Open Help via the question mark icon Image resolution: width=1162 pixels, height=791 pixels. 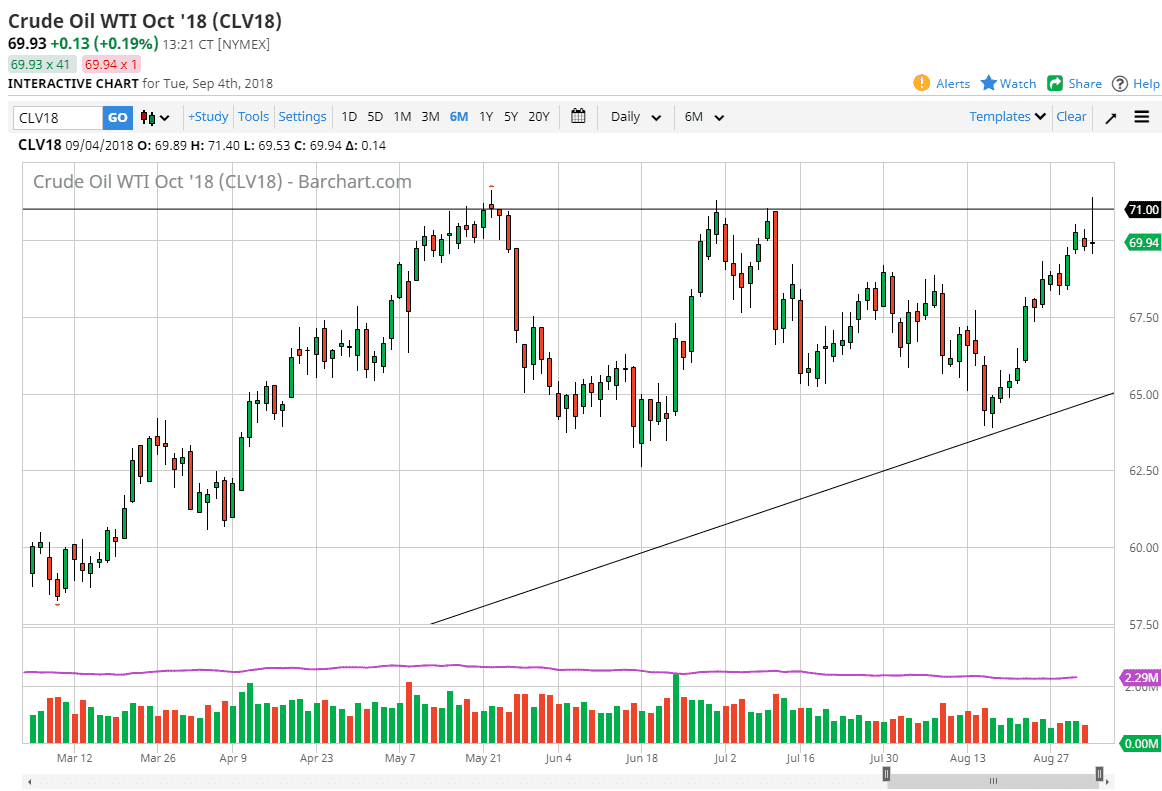(x=1121, y=84)
